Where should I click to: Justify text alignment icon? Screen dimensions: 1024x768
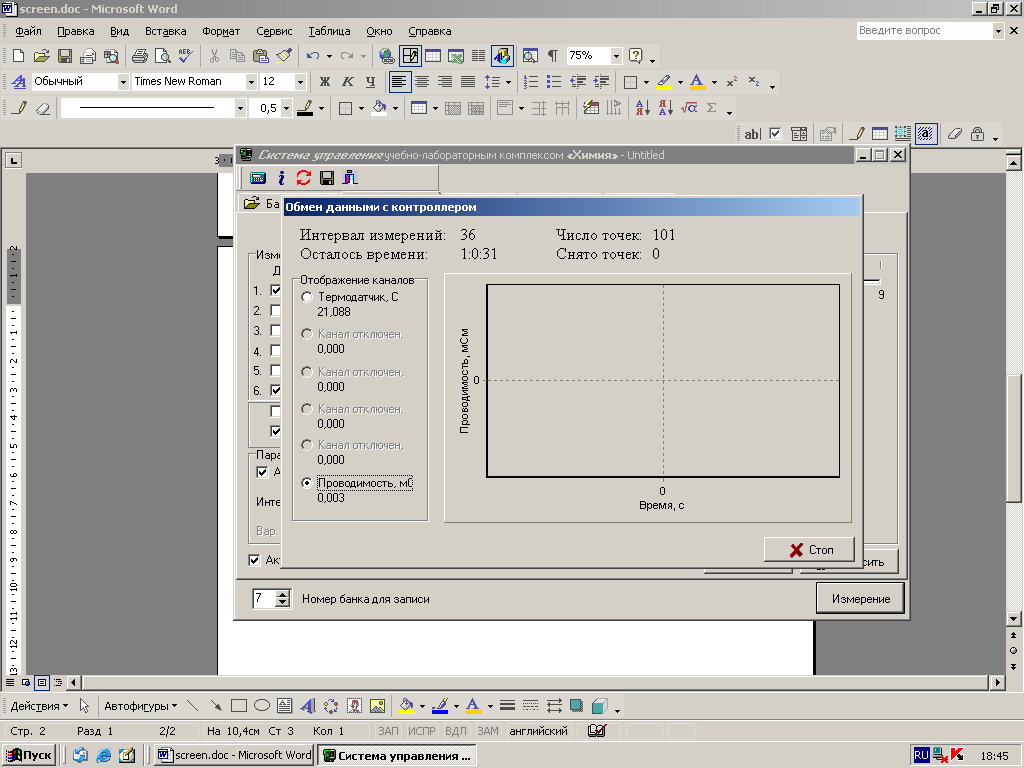point(468,82)
